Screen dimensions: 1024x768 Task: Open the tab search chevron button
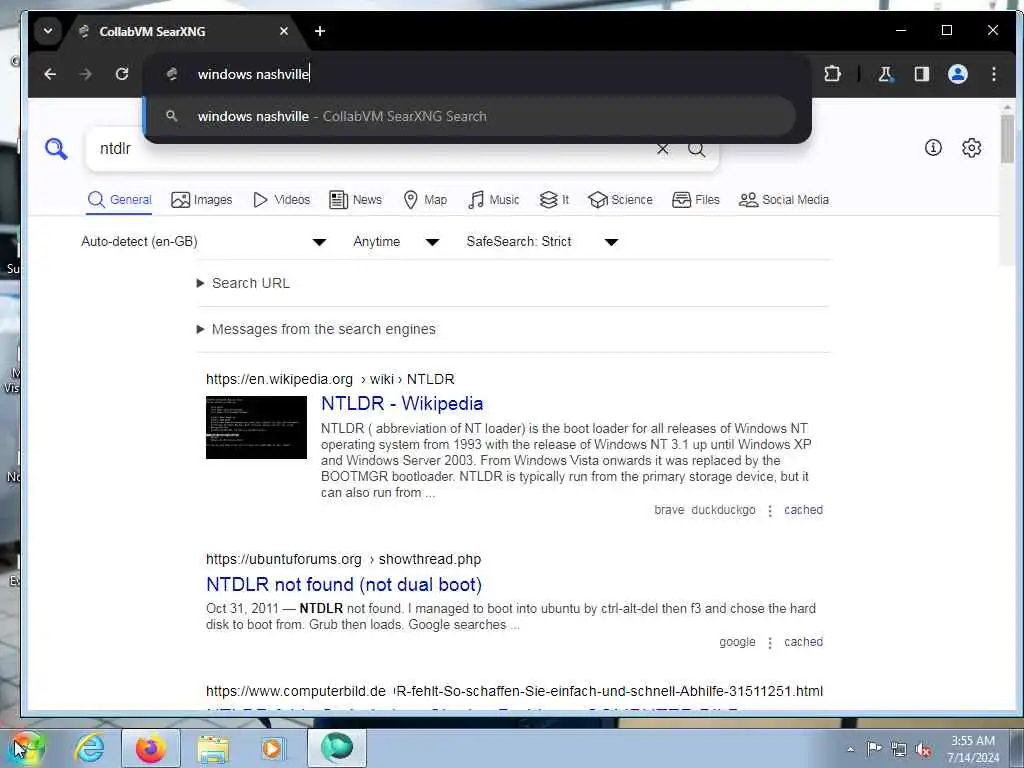coord(48,31)
